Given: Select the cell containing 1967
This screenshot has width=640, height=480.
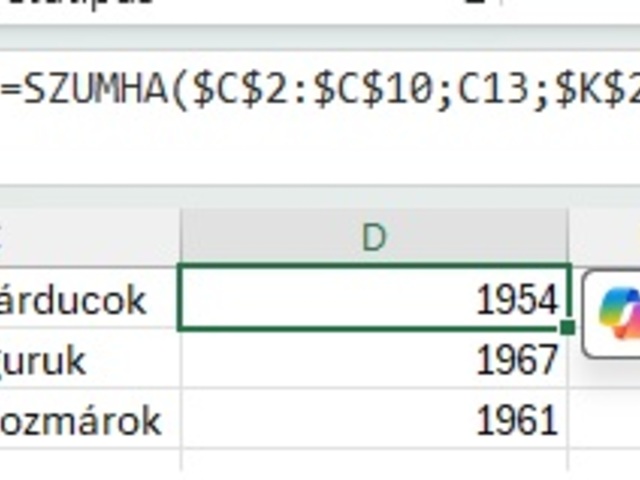Looking at the screenshot, I should pyautogui.click(x=374, y=358).
